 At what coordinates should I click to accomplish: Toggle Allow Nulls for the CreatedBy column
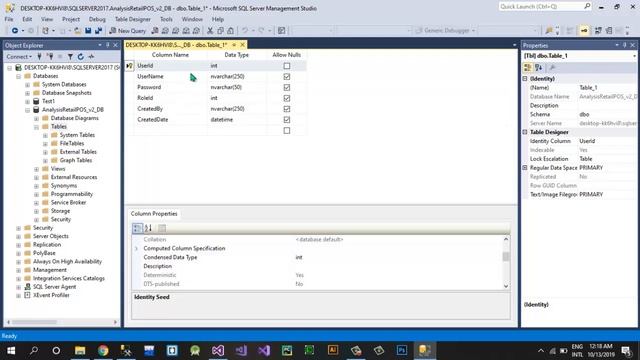[x=287, y=109]
